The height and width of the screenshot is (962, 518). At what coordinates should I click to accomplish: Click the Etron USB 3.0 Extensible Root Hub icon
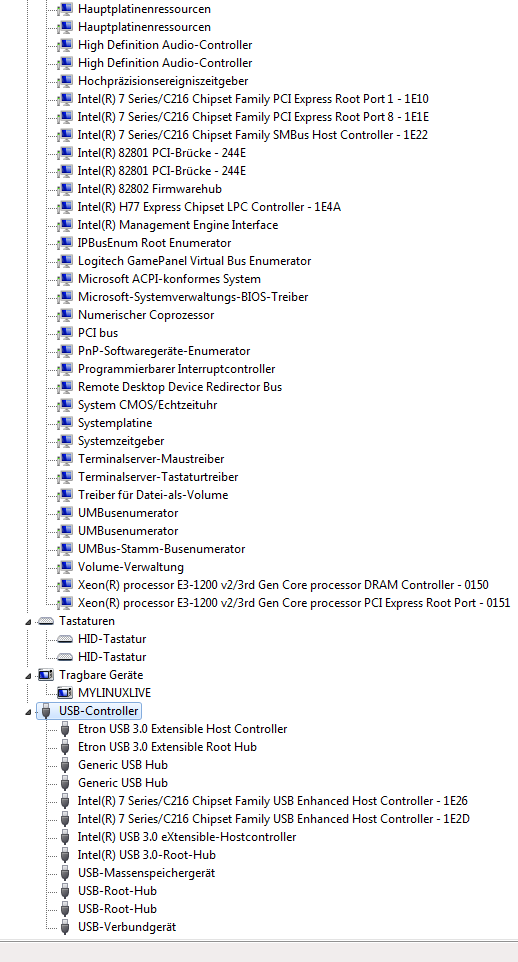point(65,747)
